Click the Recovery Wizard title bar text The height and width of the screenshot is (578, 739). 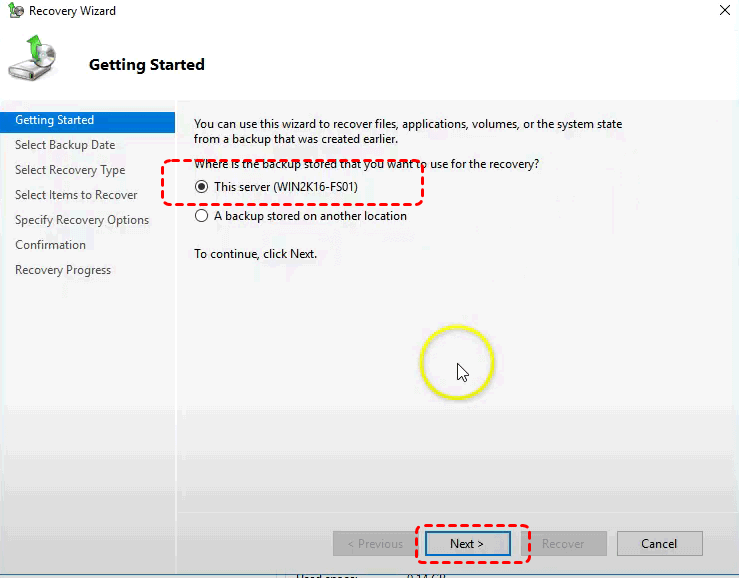point(72,11)
